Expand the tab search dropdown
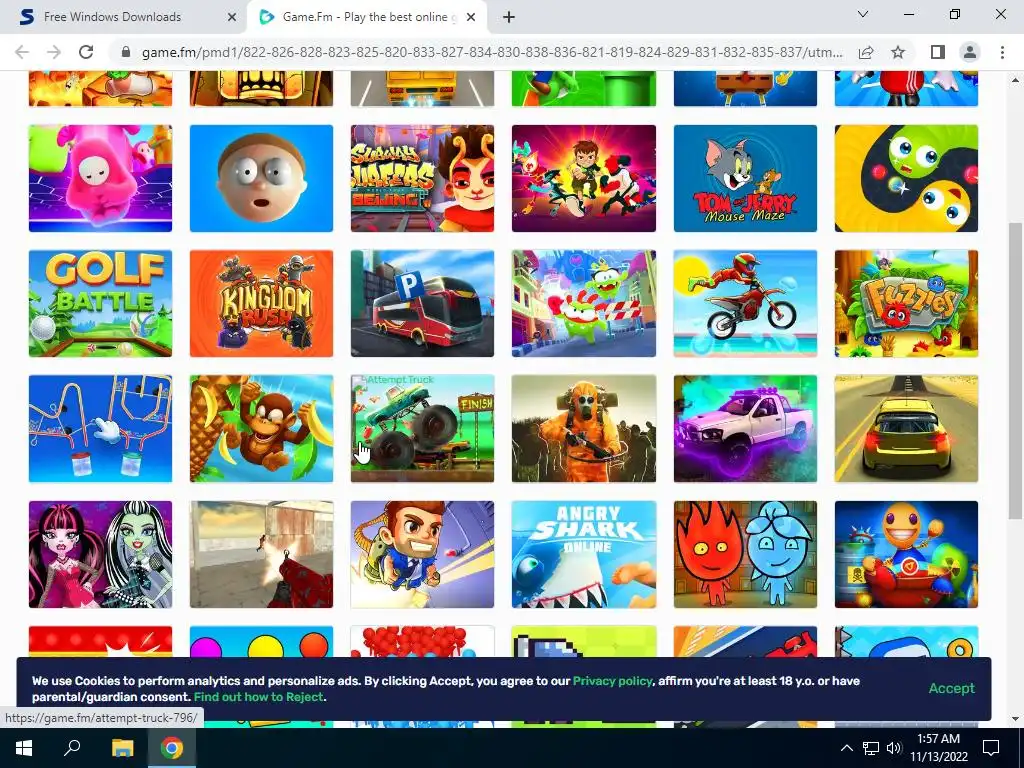The image size is (1024, 768). (x=863, y=14)
